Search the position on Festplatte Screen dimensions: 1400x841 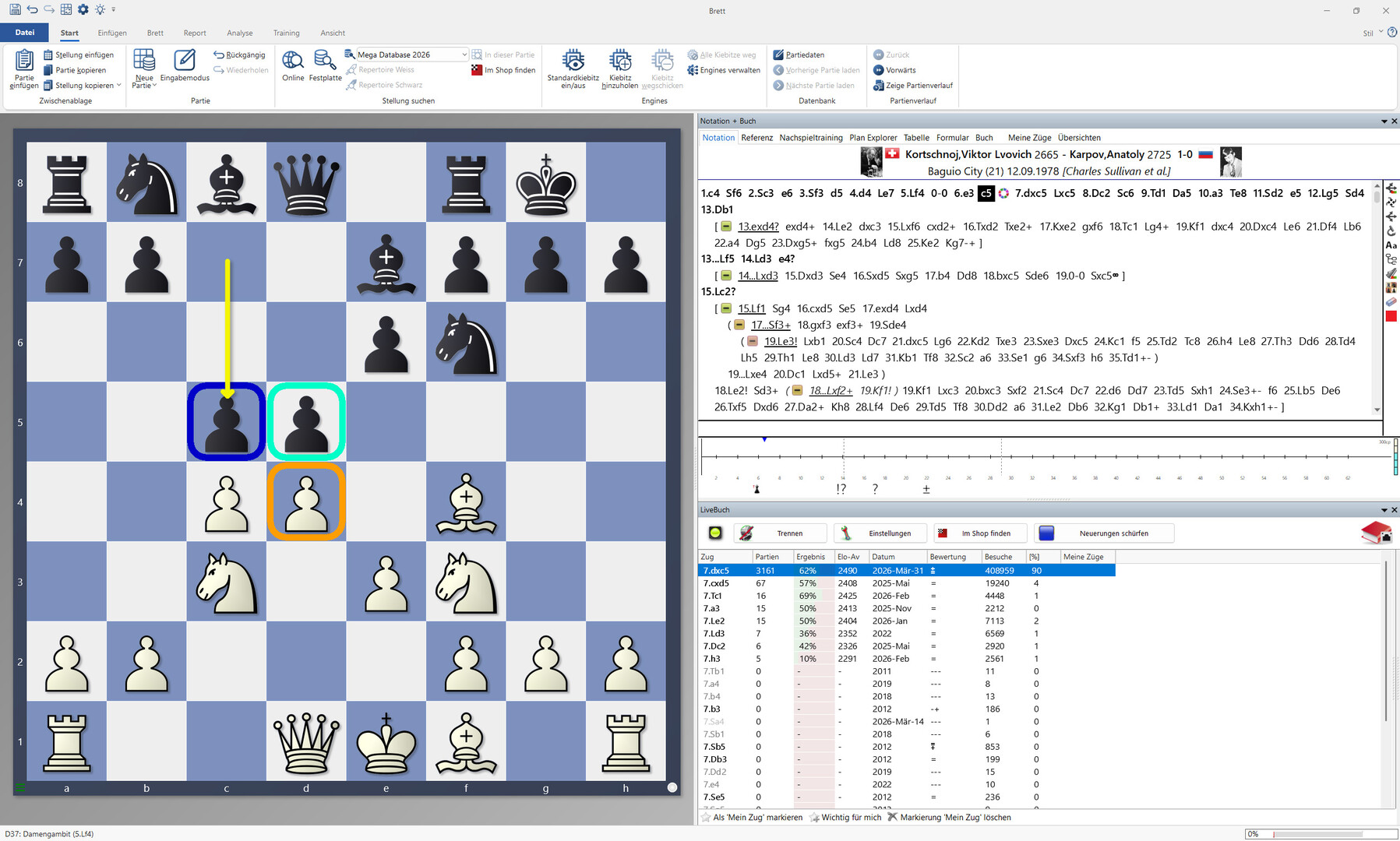coord(325,65)
